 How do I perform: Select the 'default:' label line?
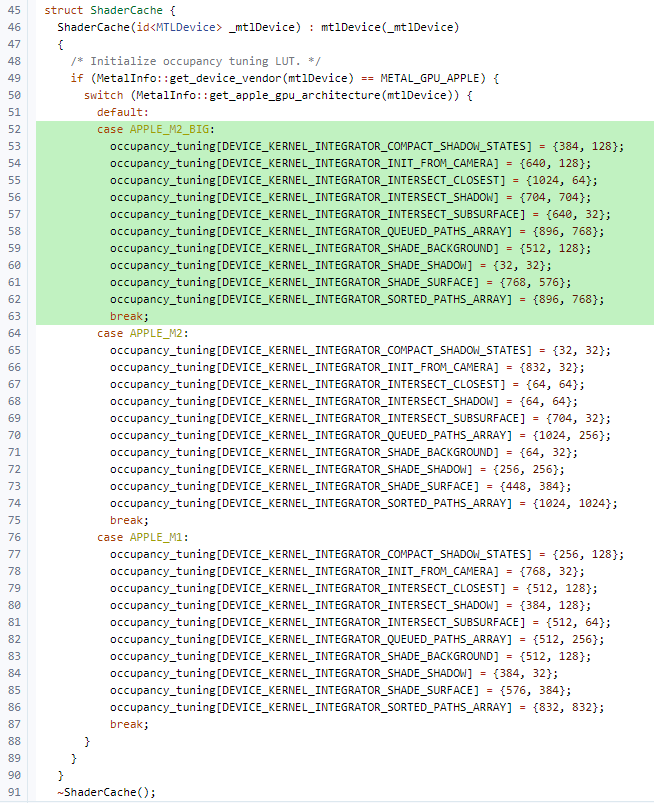(x=123, y=112)
